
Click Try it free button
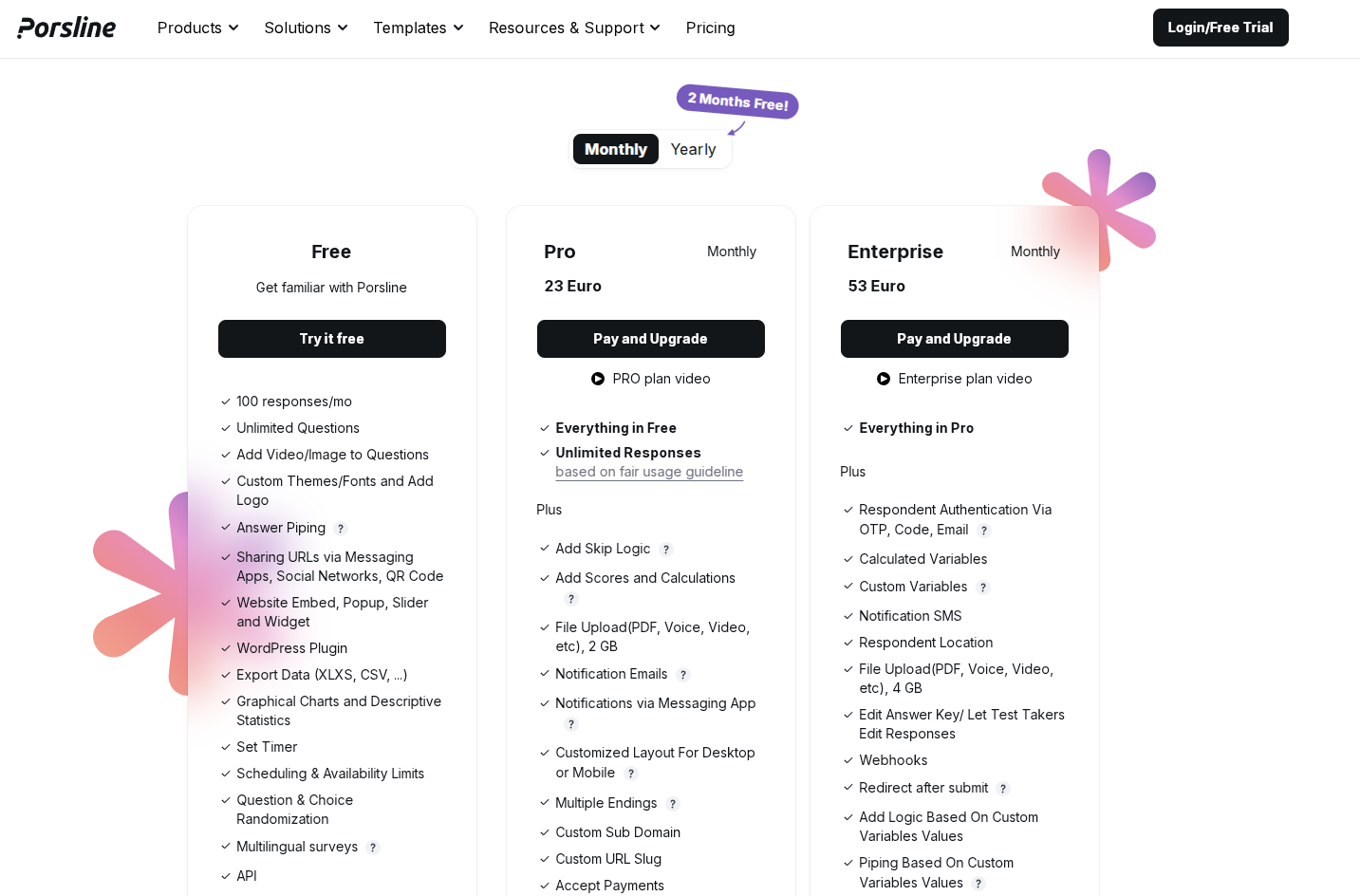[331, 339]
